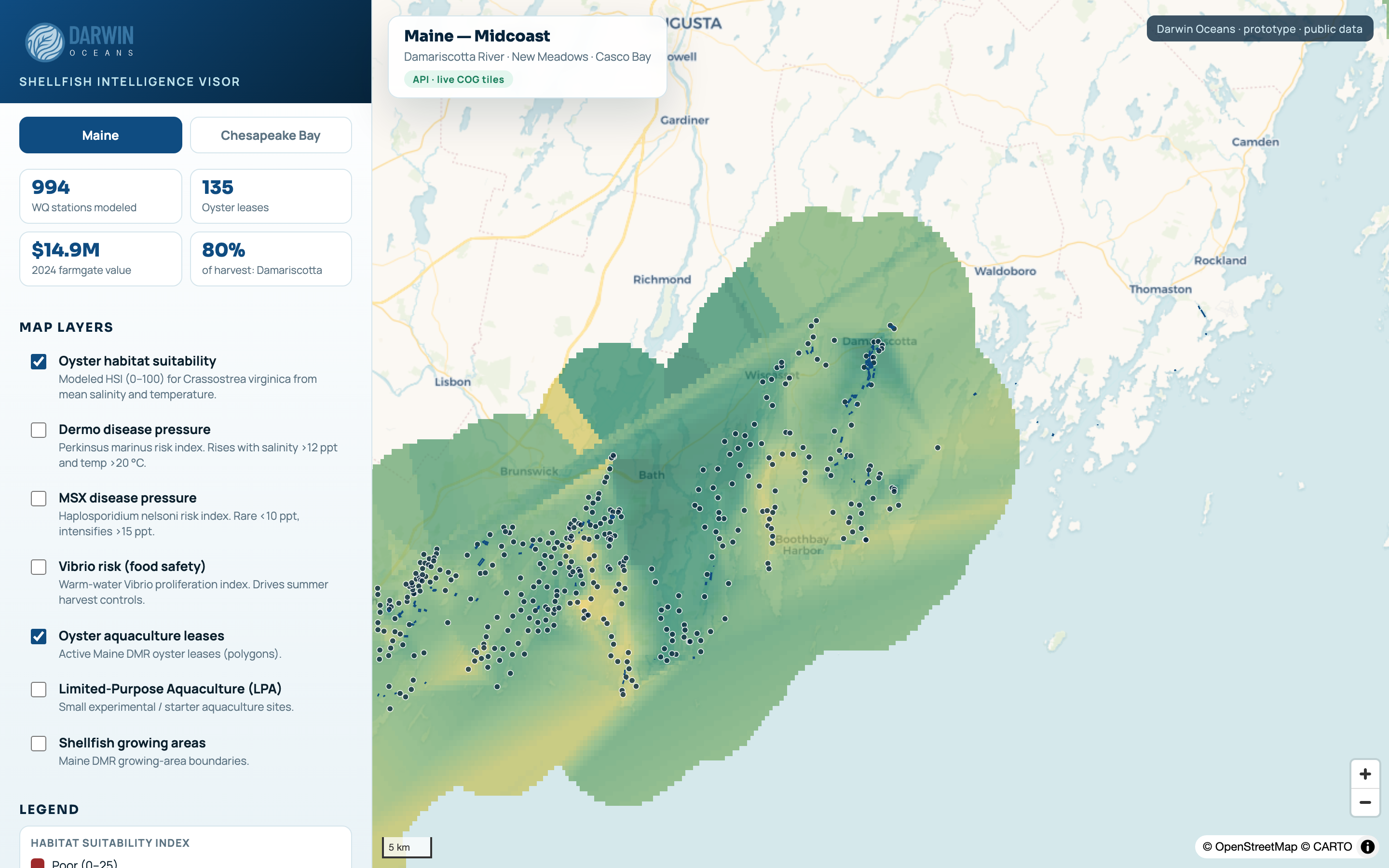Select the Maine region tab
Image resolution: width=1389 pixels, height=868 pixels.
(x=100, y=136)
